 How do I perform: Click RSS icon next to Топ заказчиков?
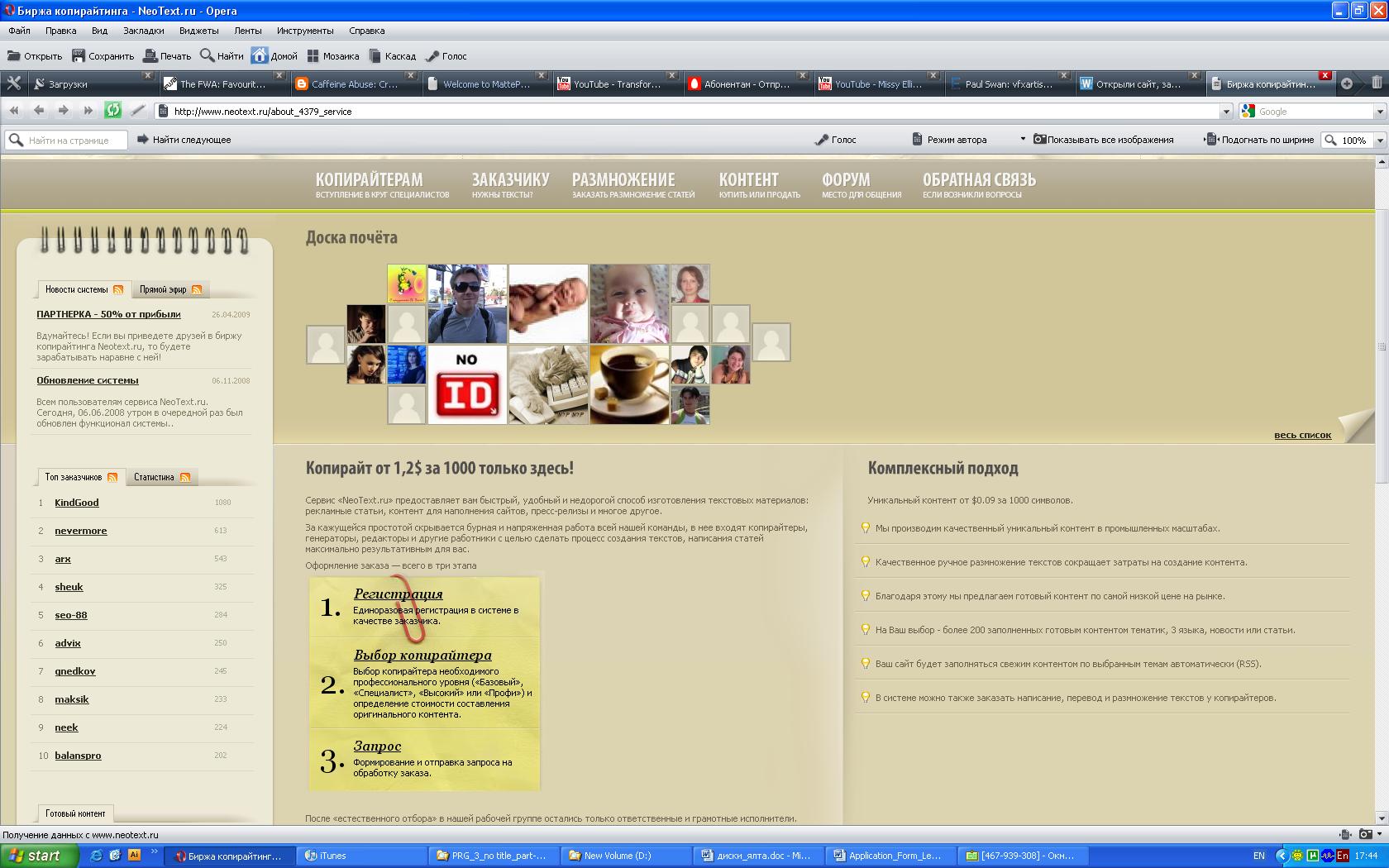112,477
